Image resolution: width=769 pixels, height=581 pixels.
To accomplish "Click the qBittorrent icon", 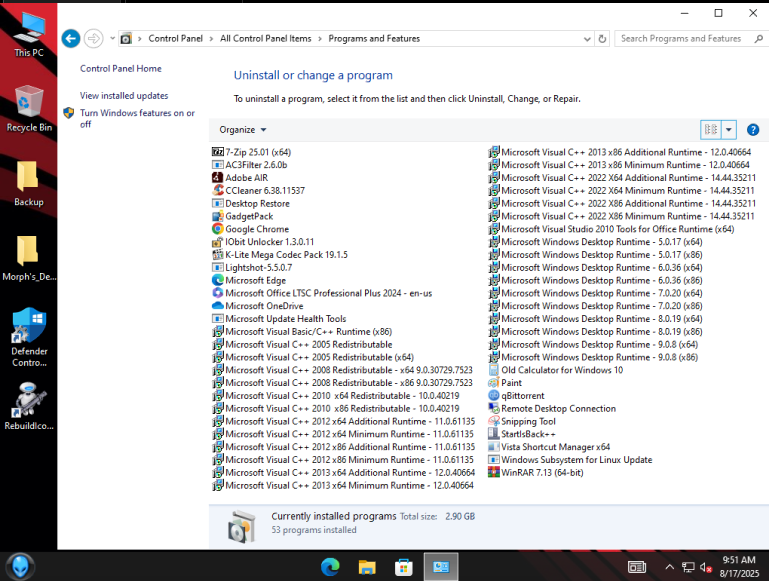I will (493, 395).
